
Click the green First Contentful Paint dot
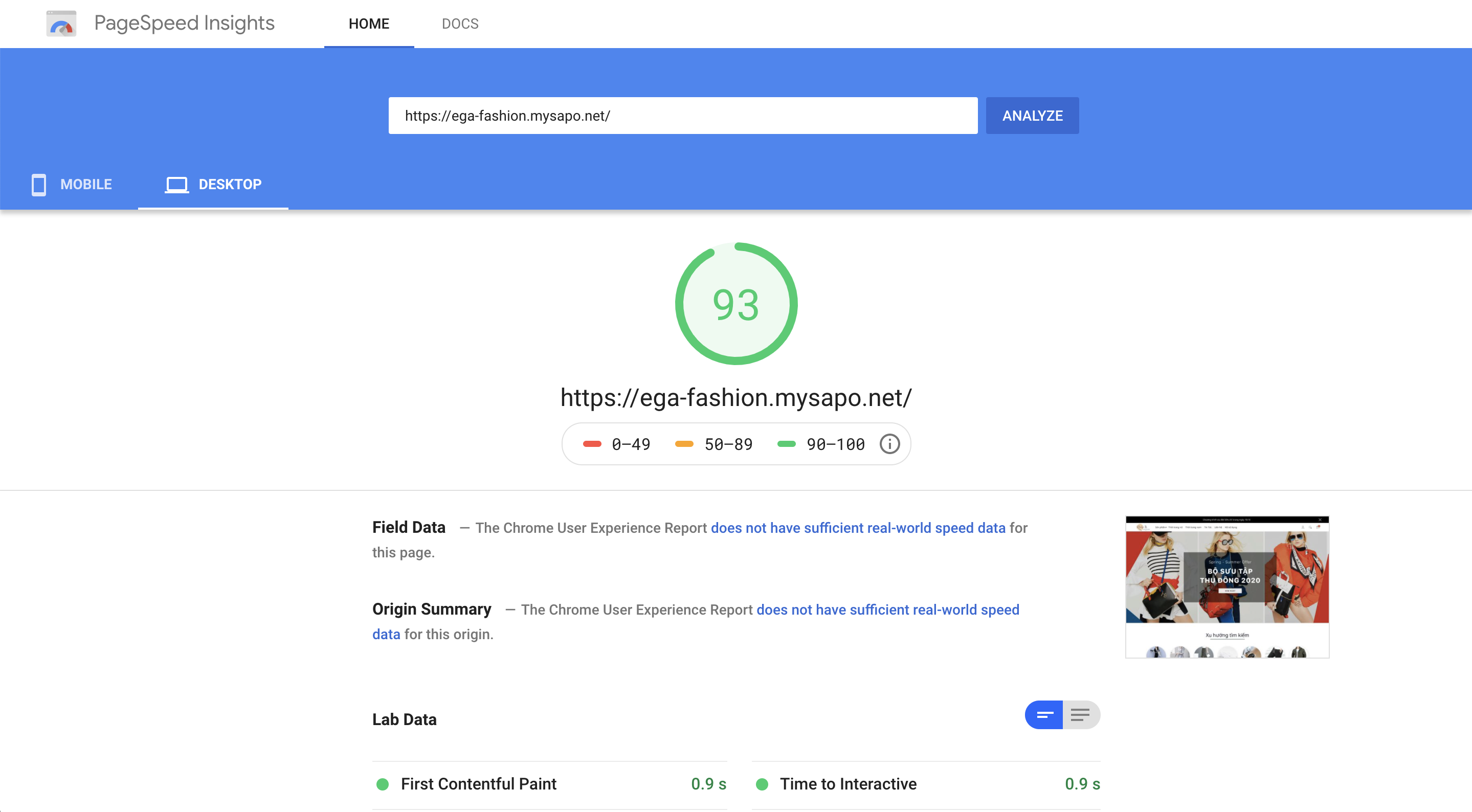382,784
